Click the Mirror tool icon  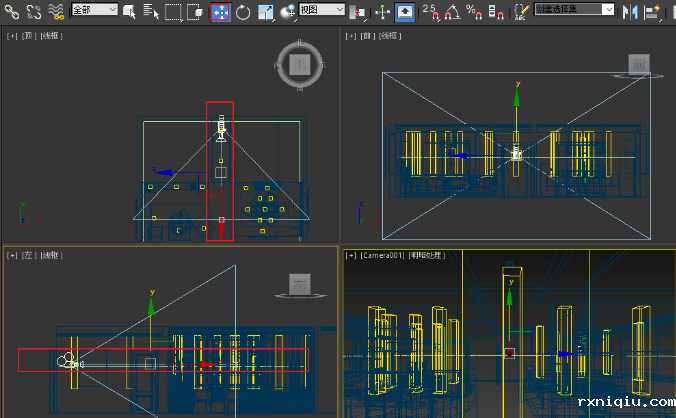coord(630,12)
